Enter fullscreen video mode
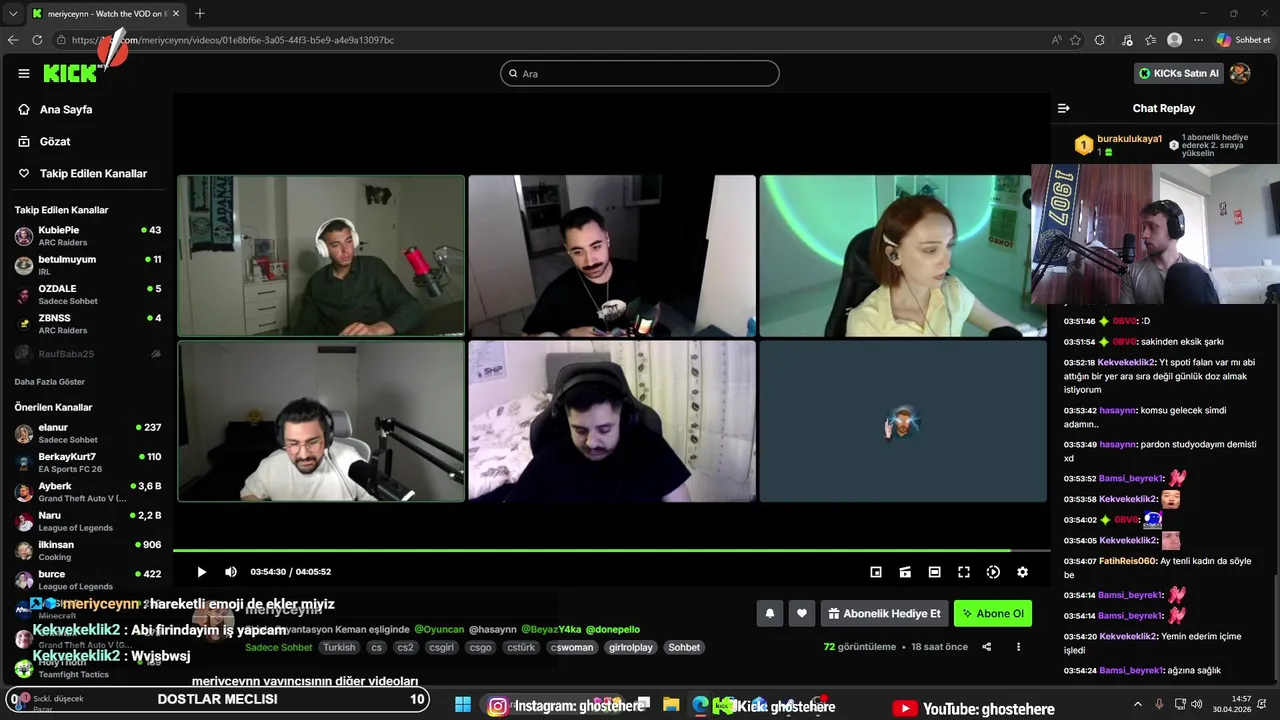1280x720 pixels. [x=964, y=572]
